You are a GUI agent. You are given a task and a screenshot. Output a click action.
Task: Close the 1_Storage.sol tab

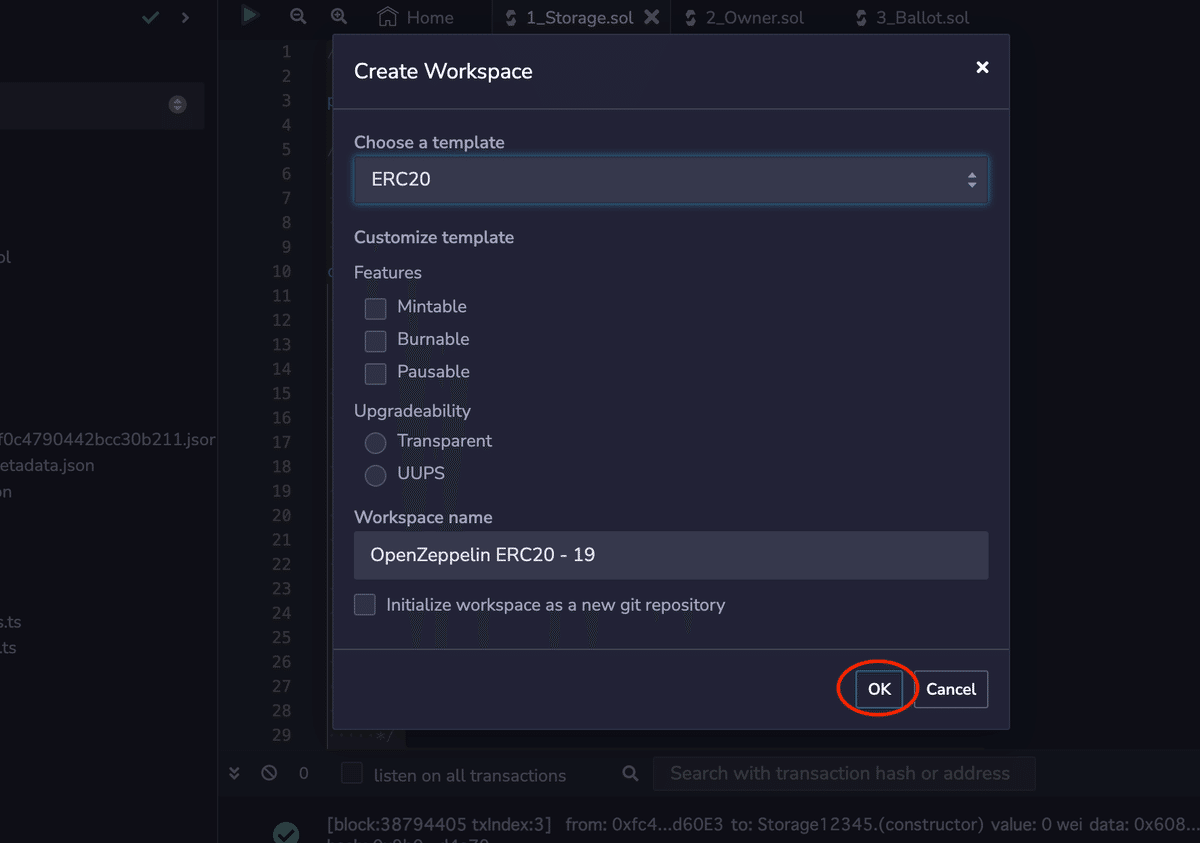tap(651, 17)
